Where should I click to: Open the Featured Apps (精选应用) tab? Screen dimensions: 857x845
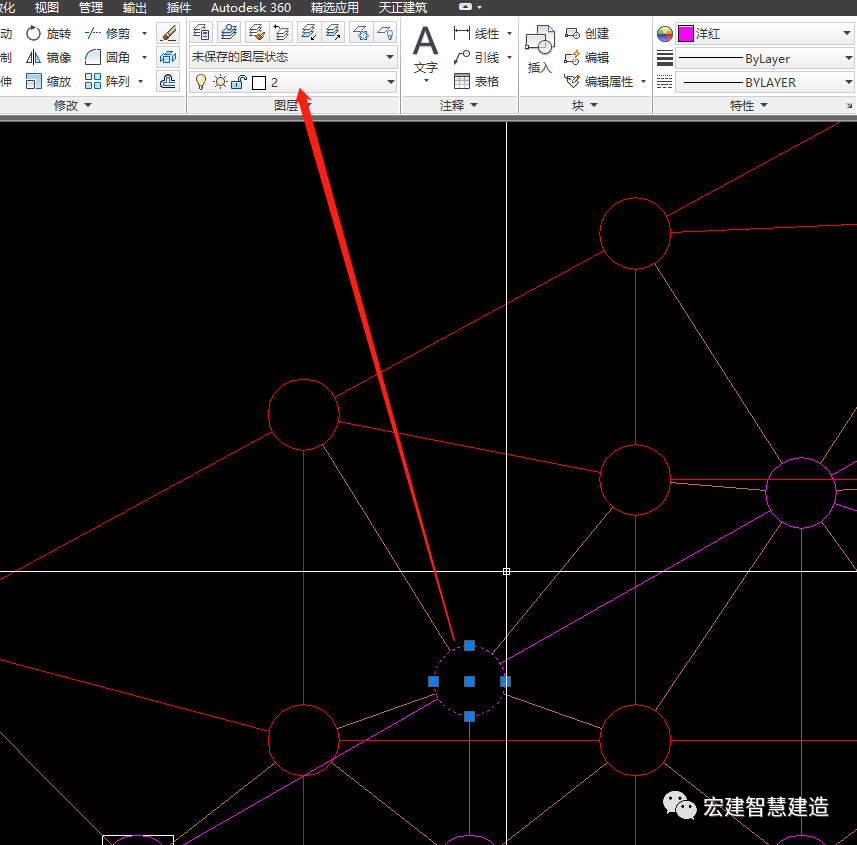coord(334,7)
